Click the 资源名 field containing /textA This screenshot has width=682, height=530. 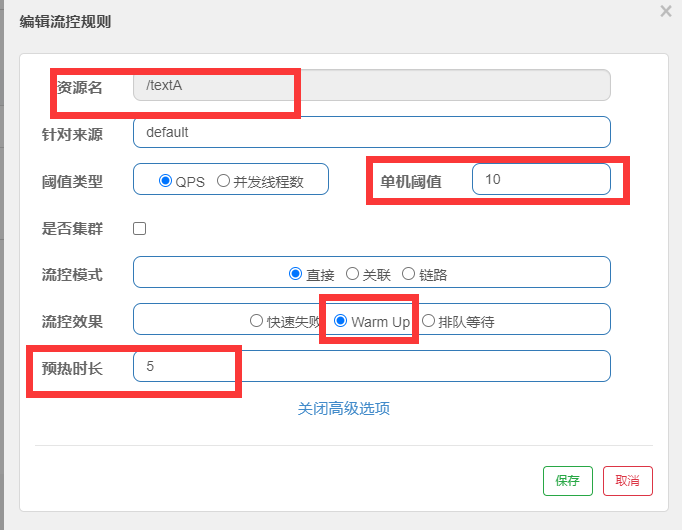tap(372, 85)
